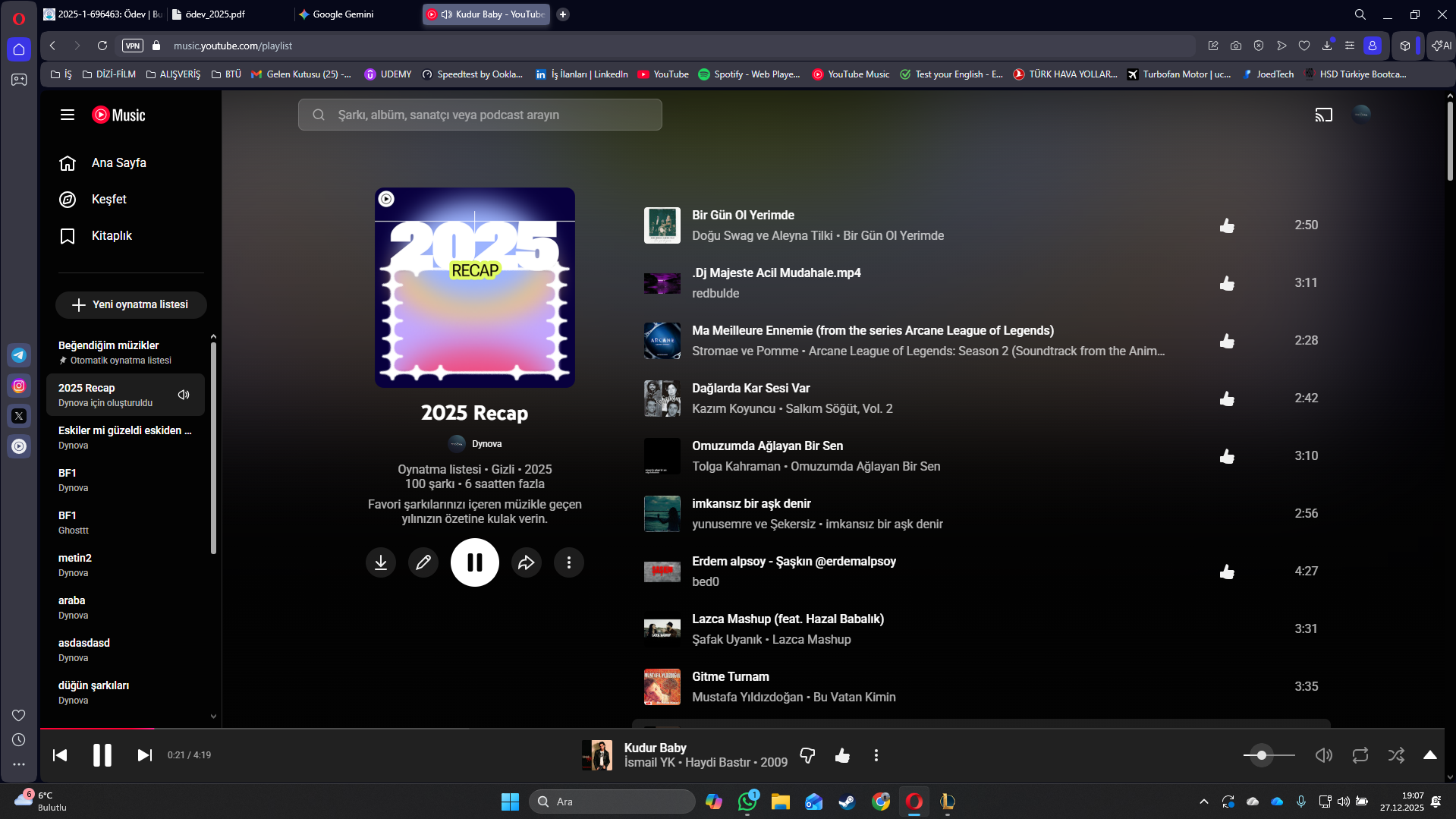Open Dynova channel link under playlist title

pos(486,444)
